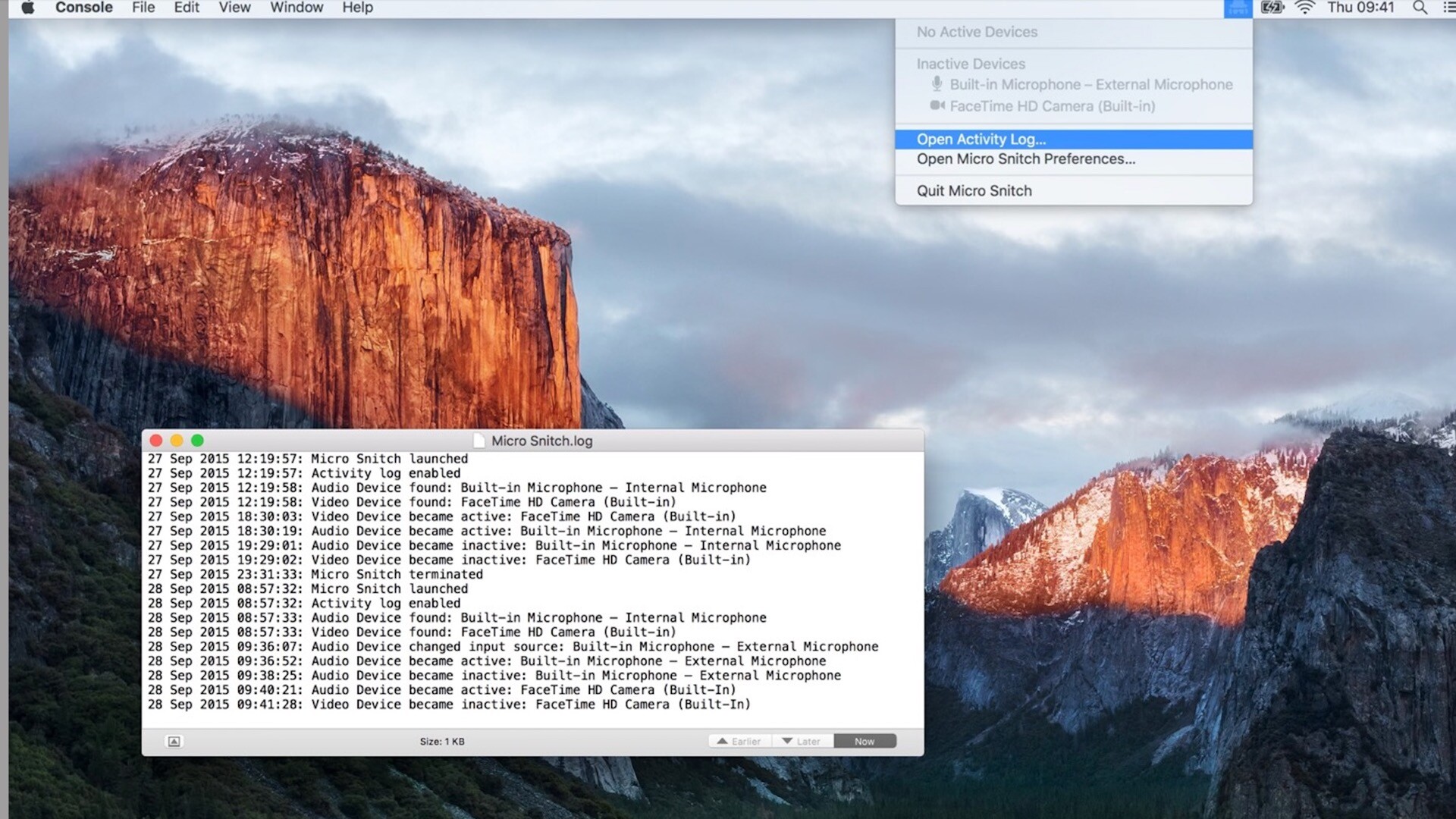Click the Earlier button

pos(740,741)
